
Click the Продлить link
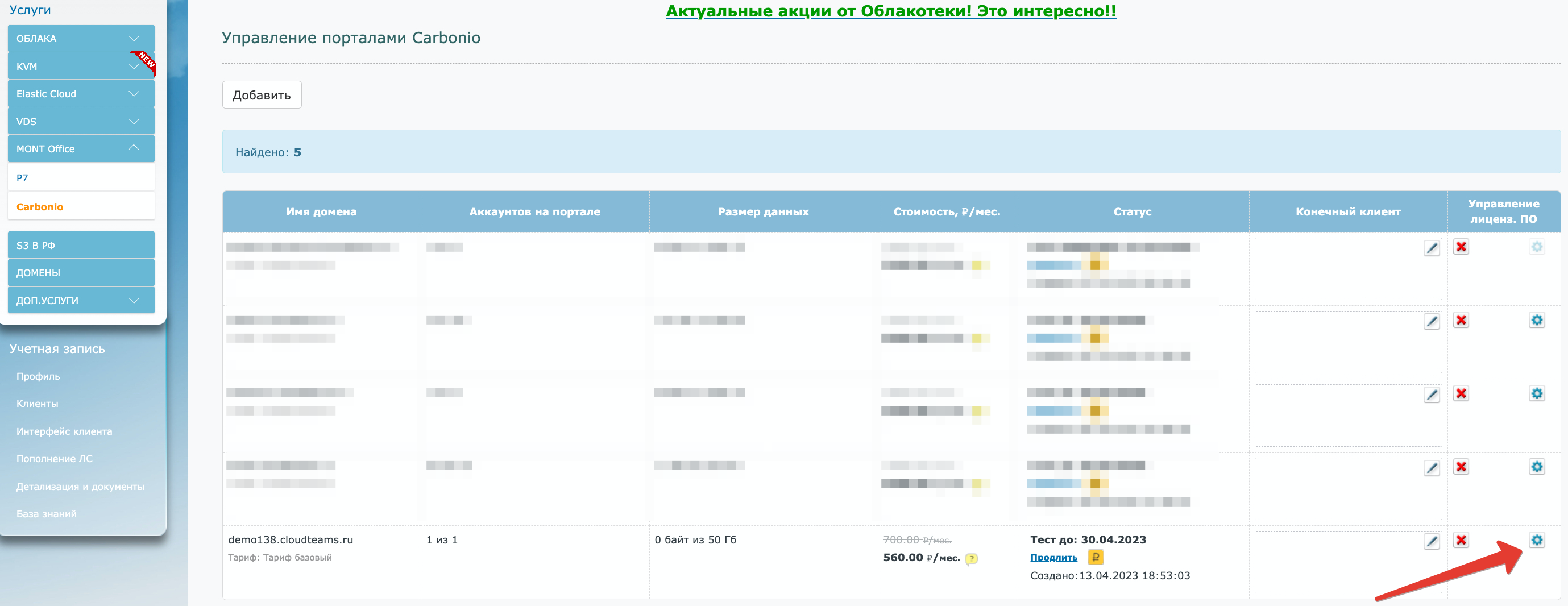coord(1053,557)
